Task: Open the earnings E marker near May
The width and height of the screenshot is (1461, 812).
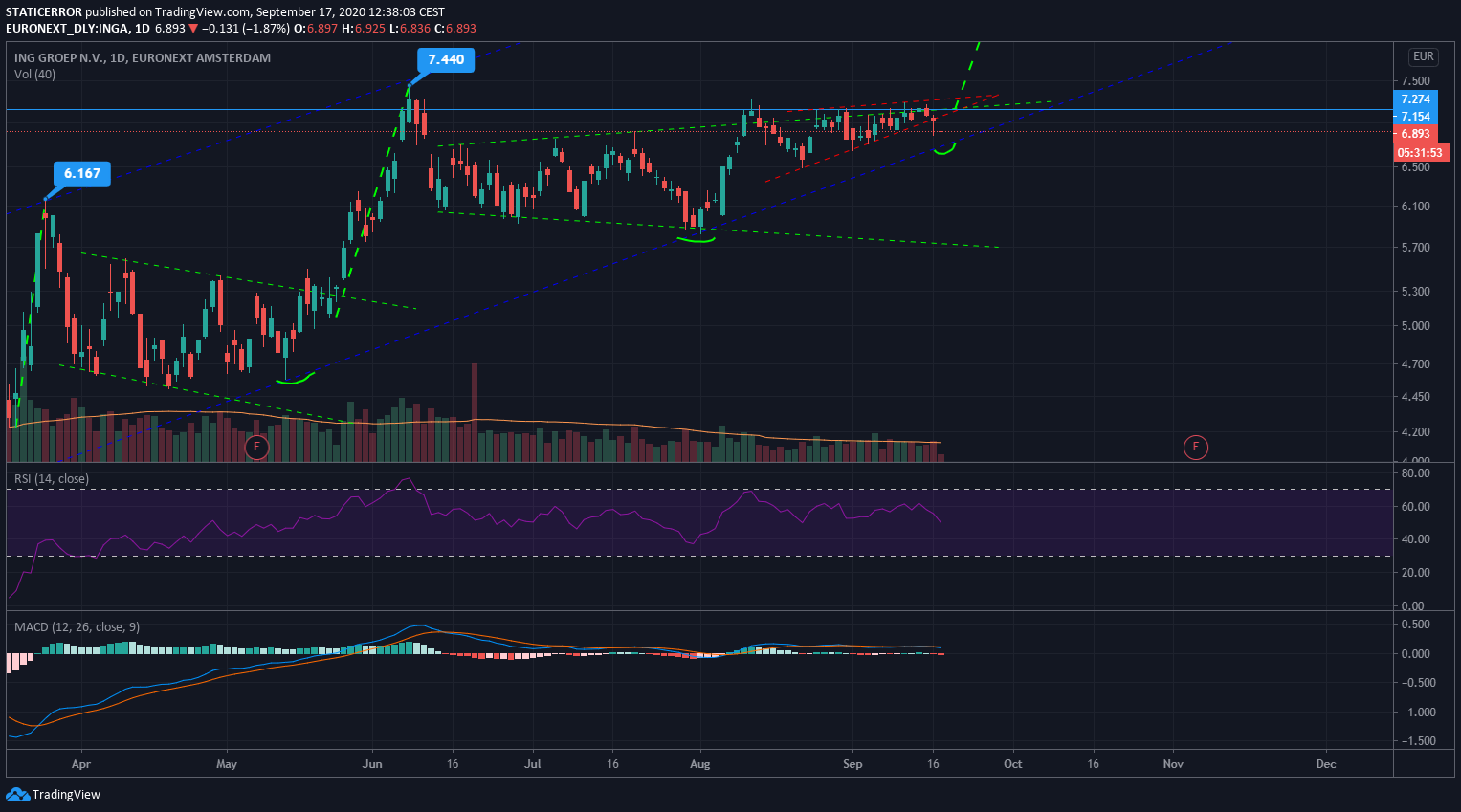Action: coord(255,447)
